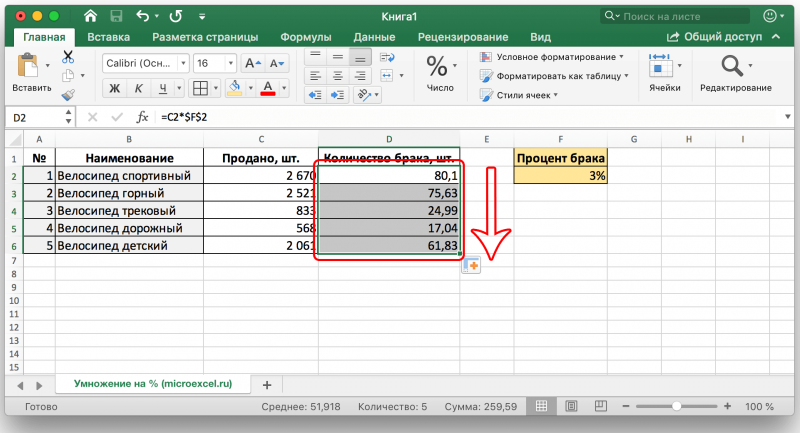
Task: Select the Умножение на % sheet tab
Action: pyautogui.click(x=153, y=384)
